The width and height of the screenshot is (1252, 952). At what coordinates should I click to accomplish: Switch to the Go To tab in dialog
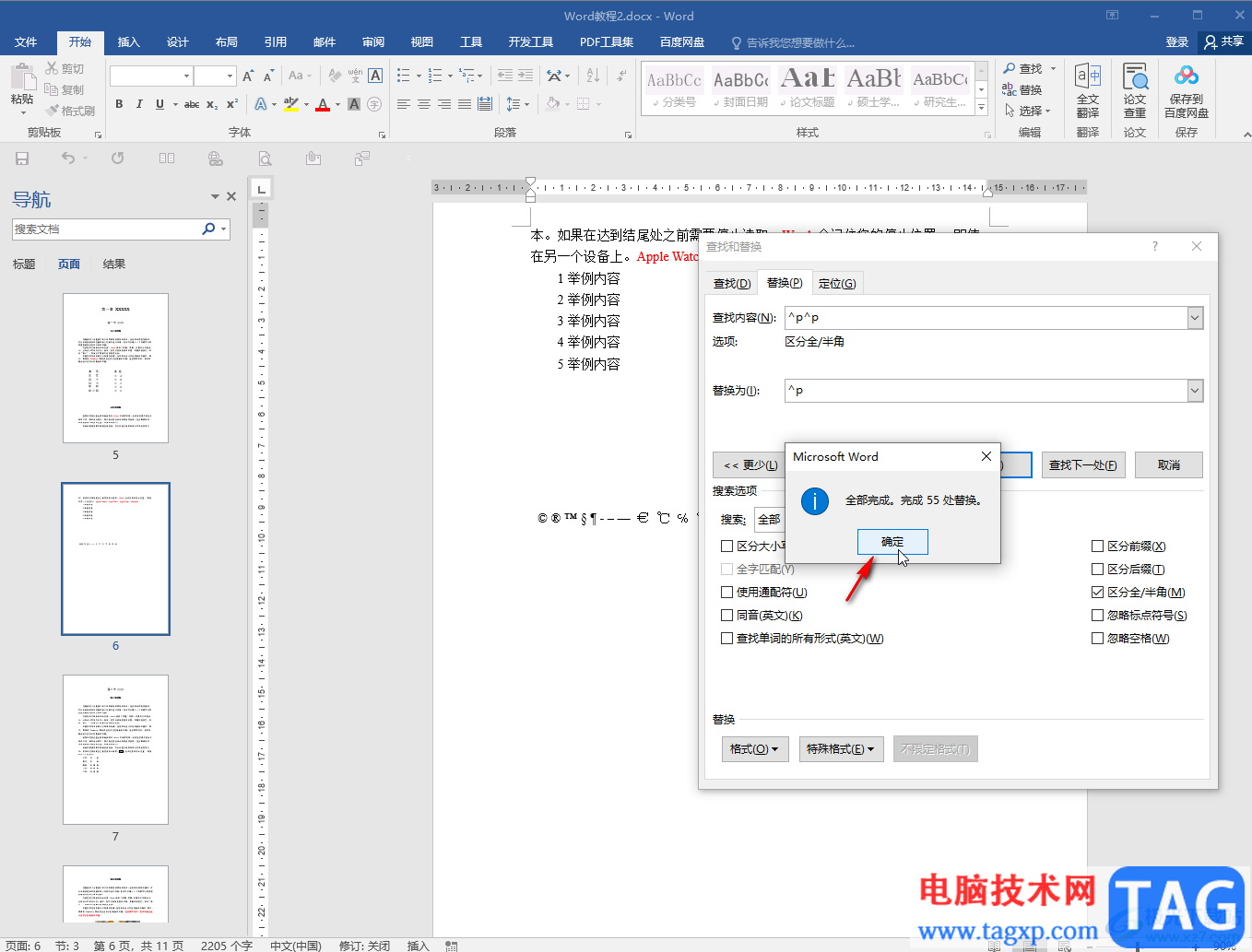coord(837,283)
